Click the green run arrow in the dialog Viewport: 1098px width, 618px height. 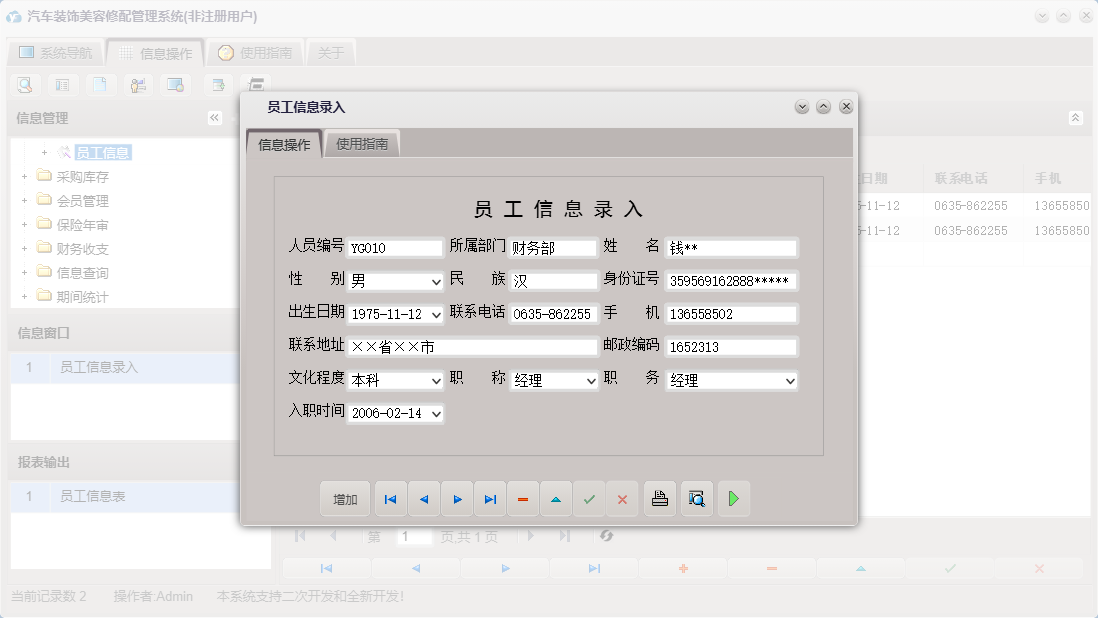(x=733, y=498)
